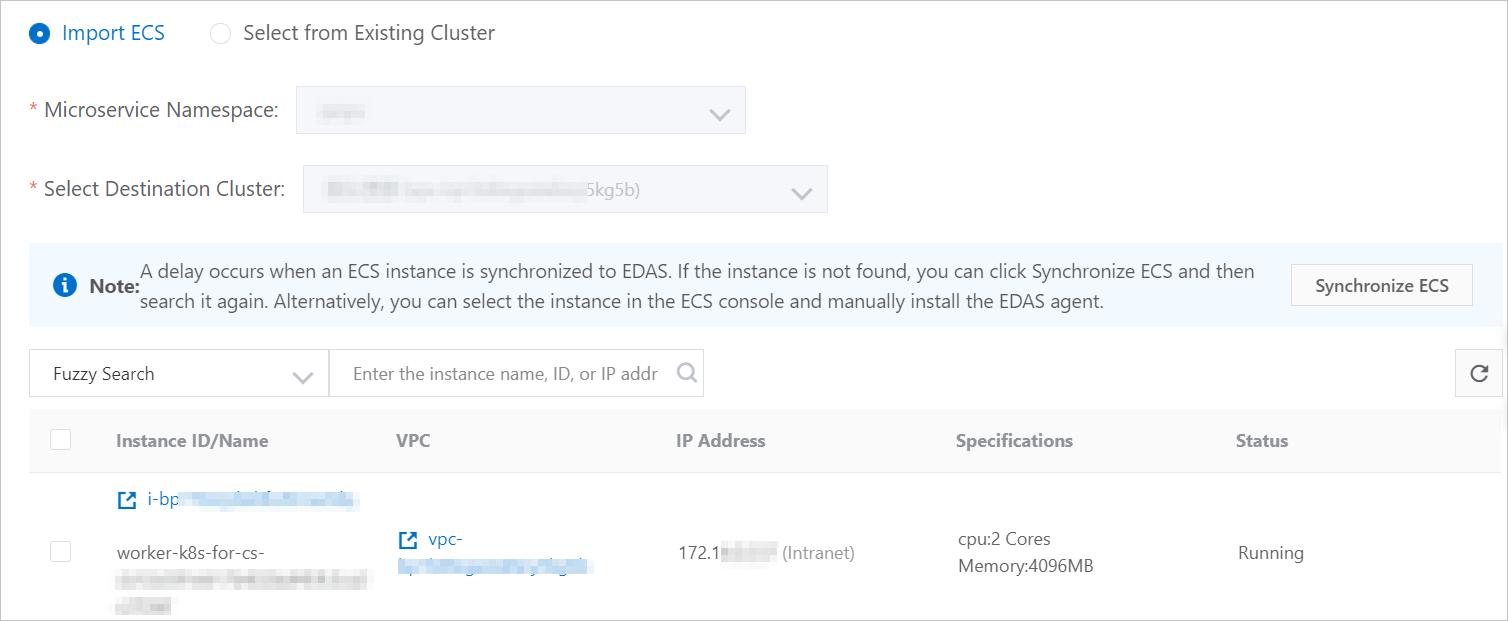Viewport: 1508px width, 621px height.
Task: Click the Status column header
Action: pos(1262,441)
